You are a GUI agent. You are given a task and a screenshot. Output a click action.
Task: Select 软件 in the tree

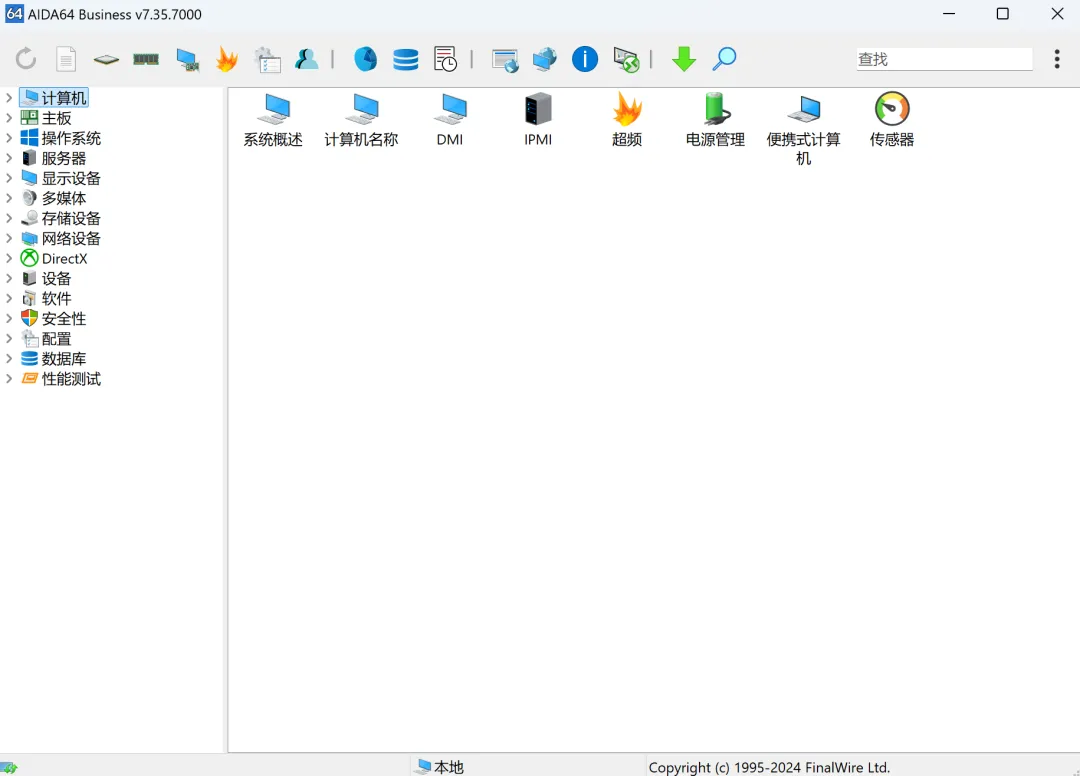[x=46, y=298]
